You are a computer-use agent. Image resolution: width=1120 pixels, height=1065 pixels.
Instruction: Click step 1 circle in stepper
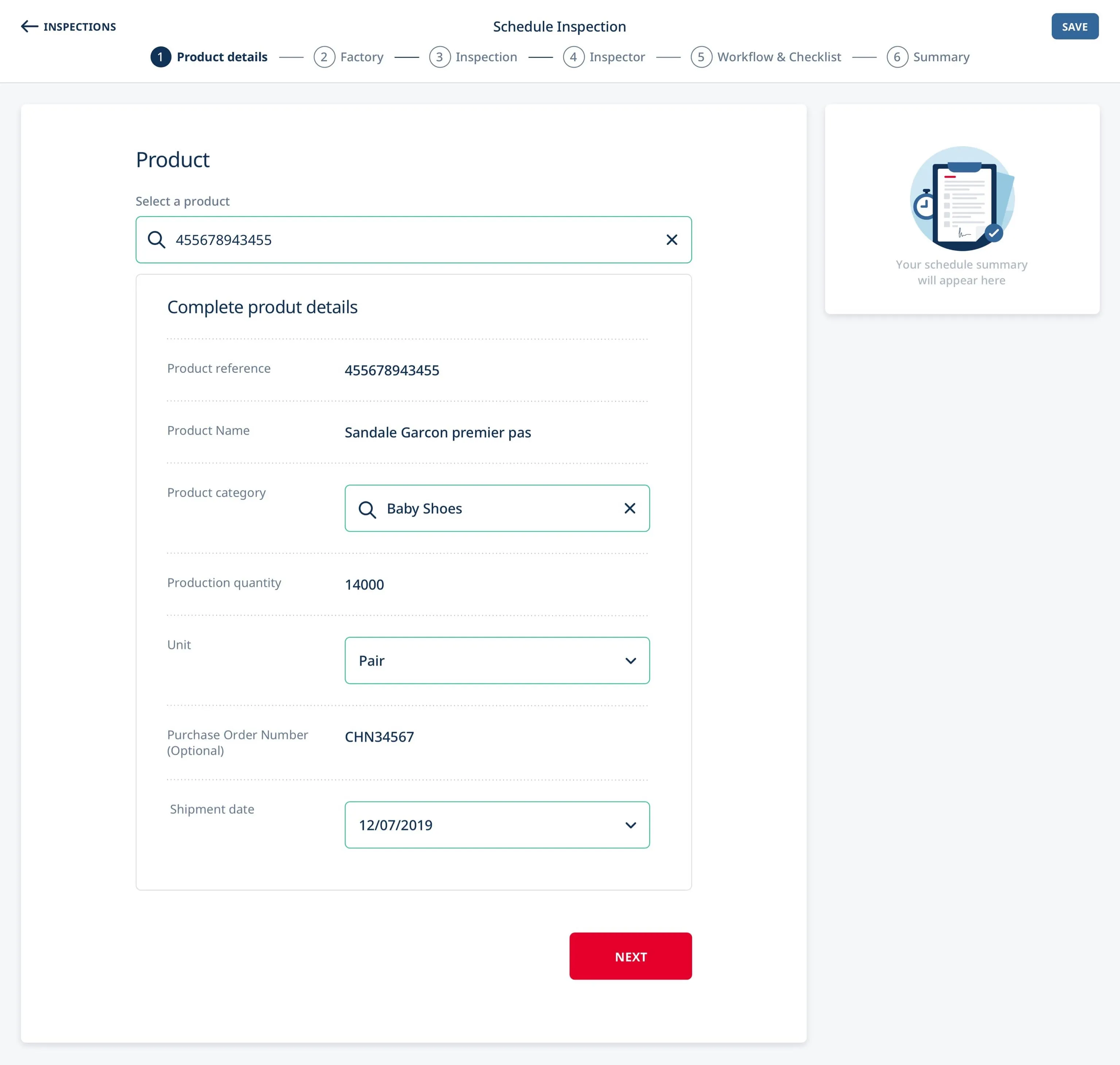[x=161, y=57]
